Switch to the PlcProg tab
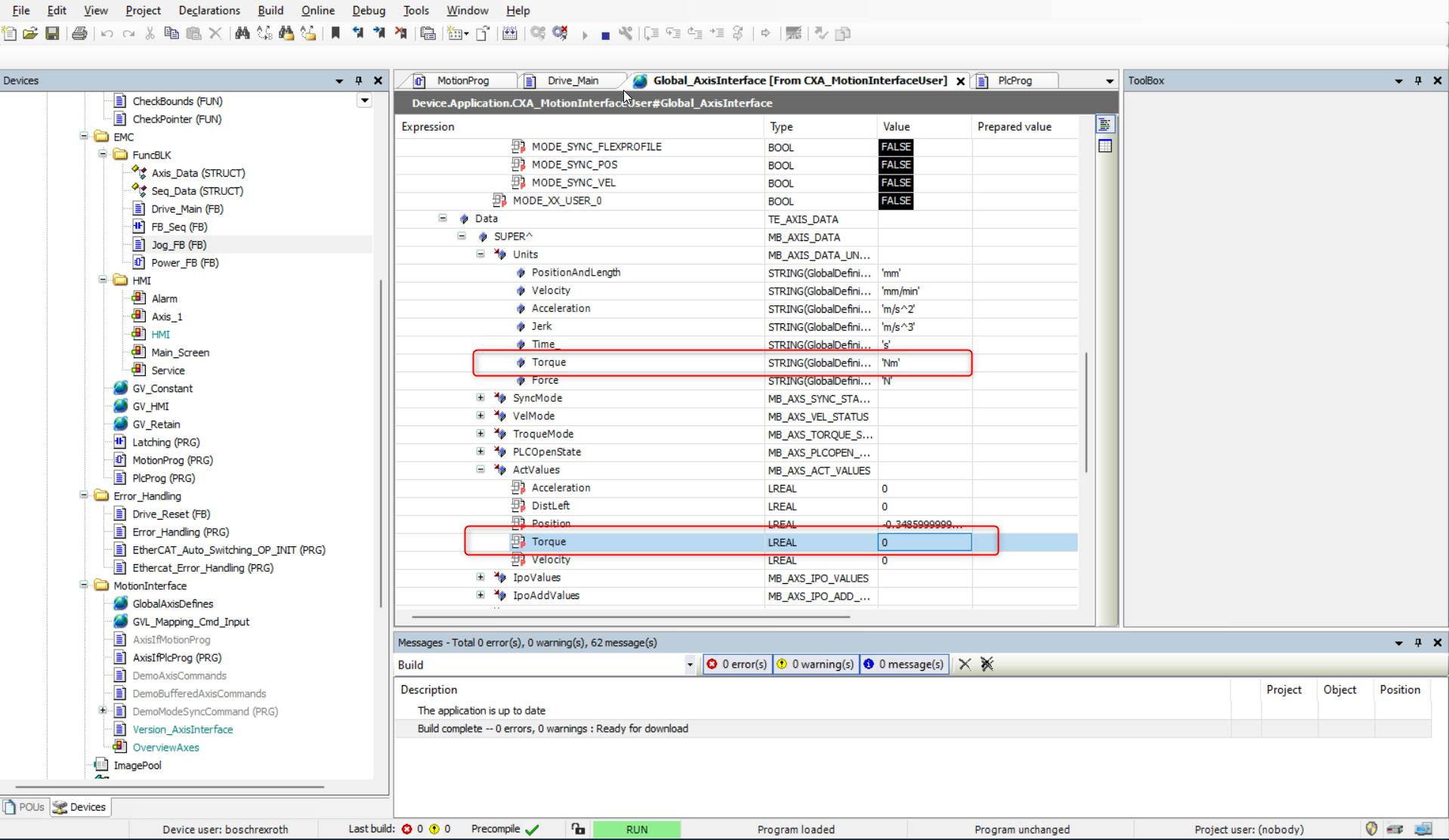Screen dimensions: 1449x840 (1014, 81)
